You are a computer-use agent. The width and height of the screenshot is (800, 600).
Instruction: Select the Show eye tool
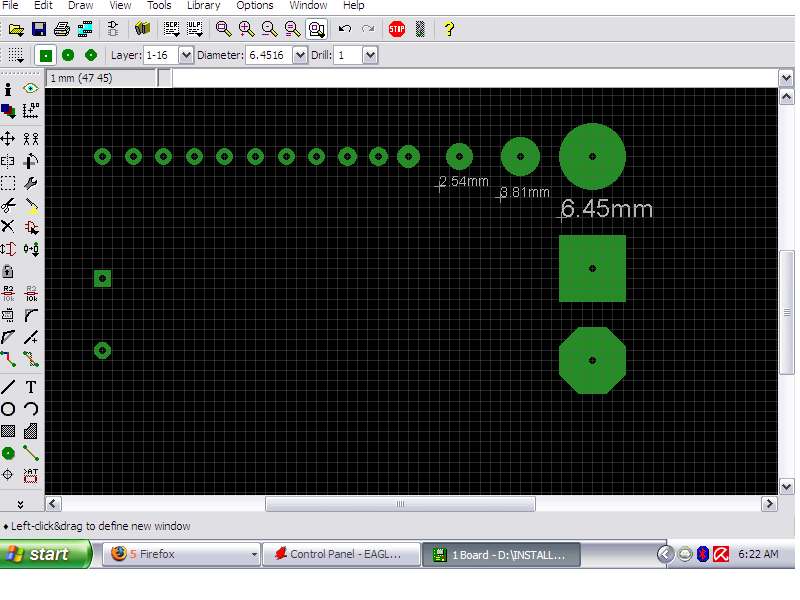(x=31, y=89)
